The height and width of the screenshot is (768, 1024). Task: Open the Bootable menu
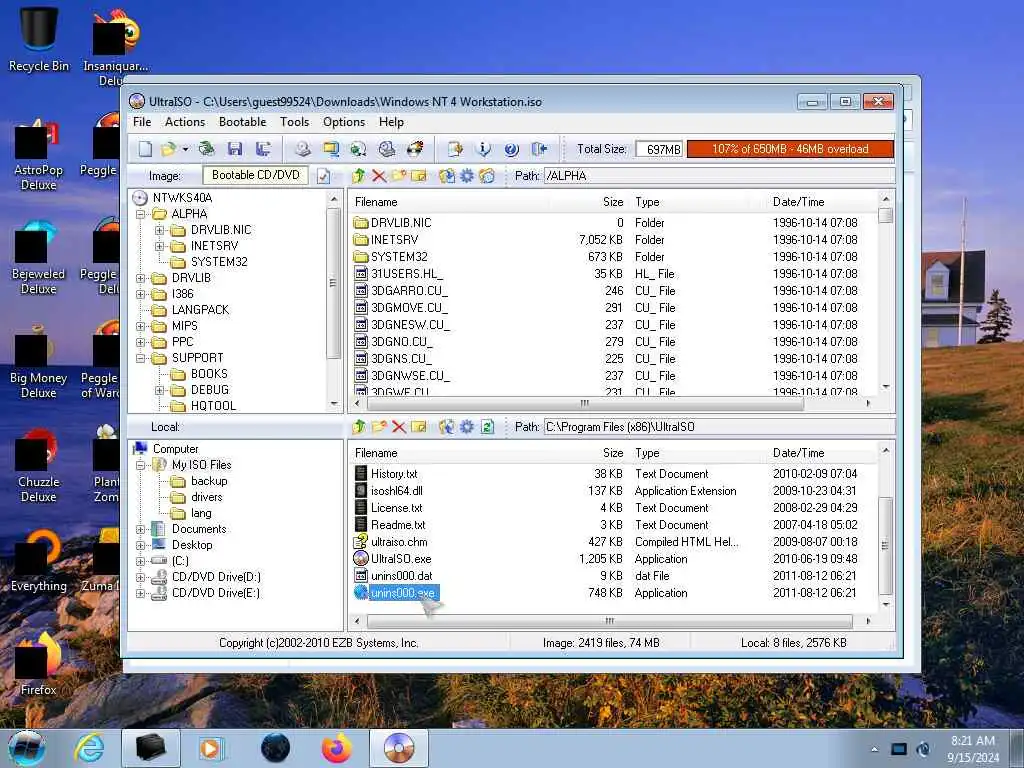coord(242,122)
